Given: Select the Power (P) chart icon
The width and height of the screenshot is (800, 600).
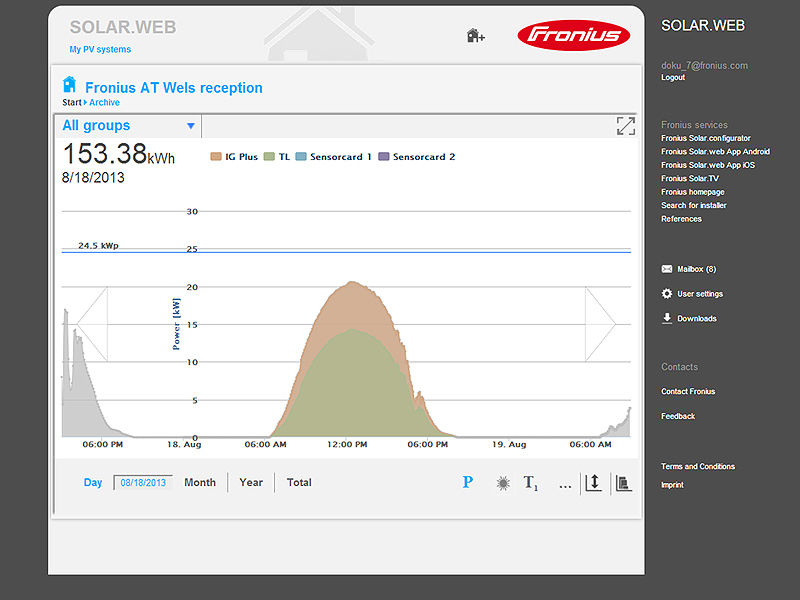Looking at the screenshot, I should point(467,482).
